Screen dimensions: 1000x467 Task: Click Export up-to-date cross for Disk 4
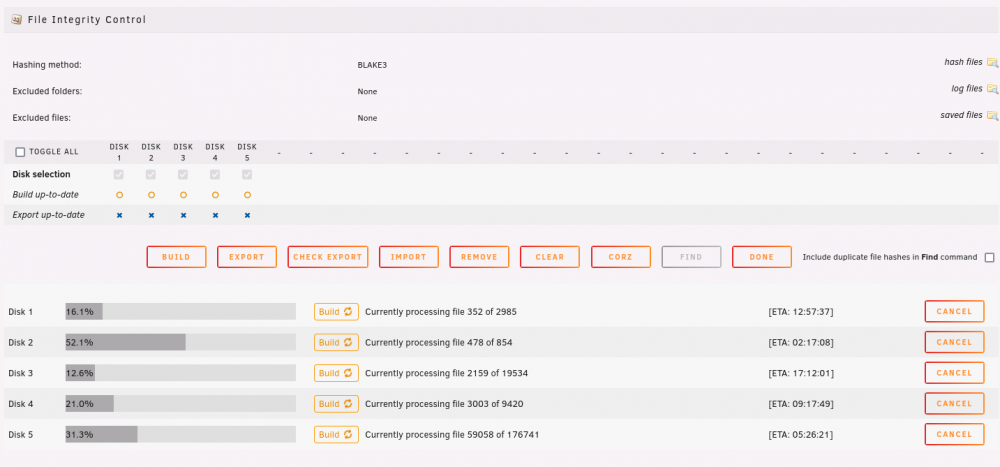pos(215,216)
